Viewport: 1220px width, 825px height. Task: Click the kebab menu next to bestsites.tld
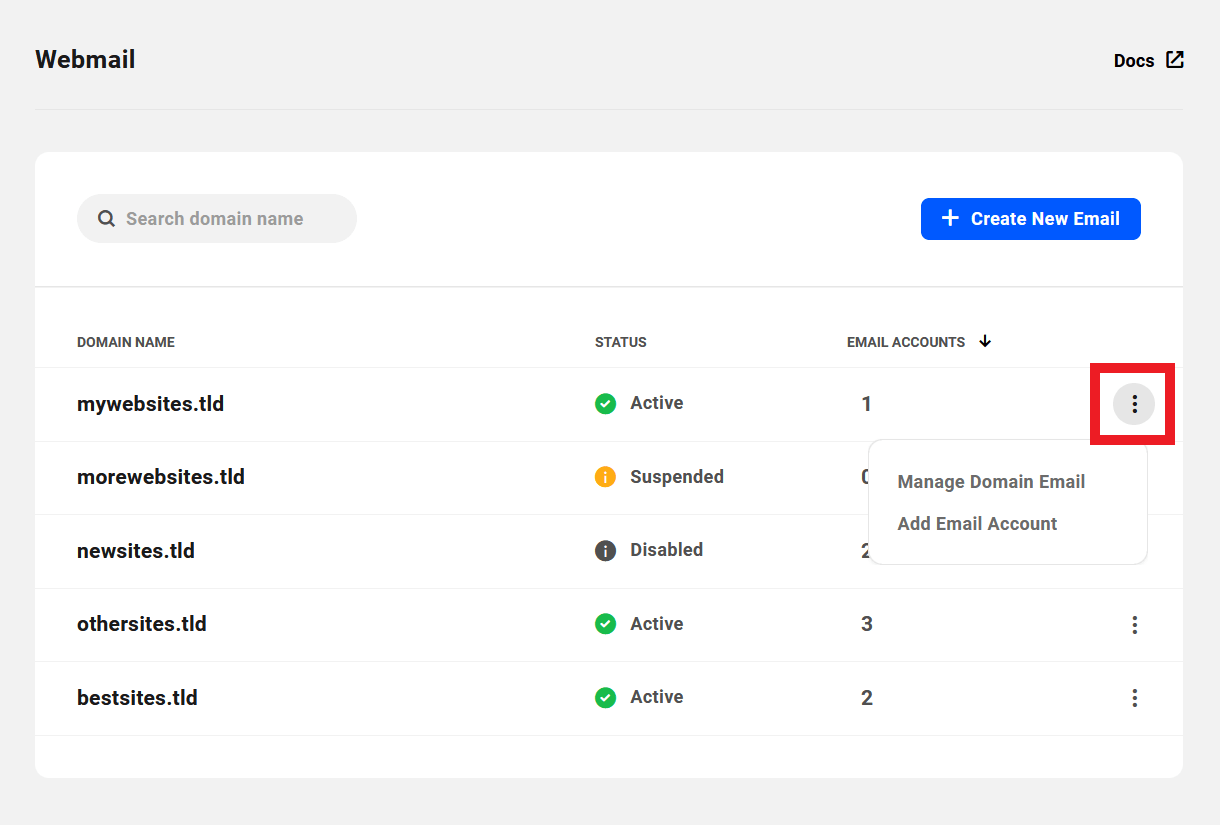(x=1134, y=698)
